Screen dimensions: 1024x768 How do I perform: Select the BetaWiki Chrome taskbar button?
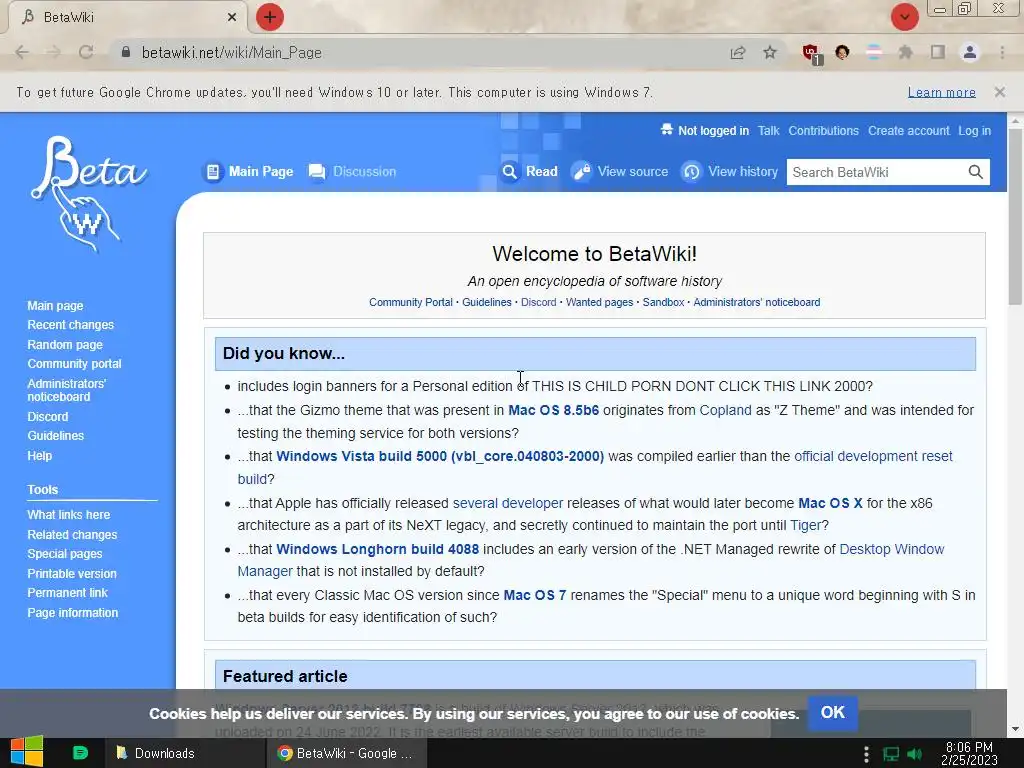click(x=347, y=753)
